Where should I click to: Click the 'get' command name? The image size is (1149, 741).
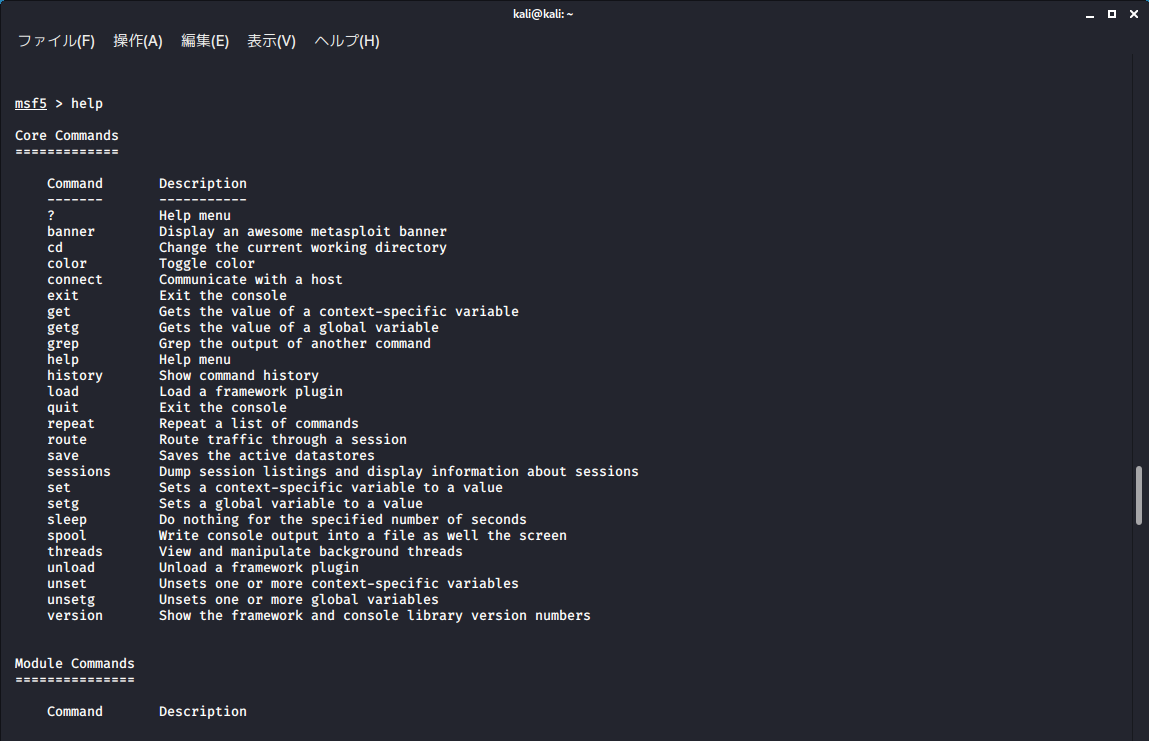tap(59, 311)
